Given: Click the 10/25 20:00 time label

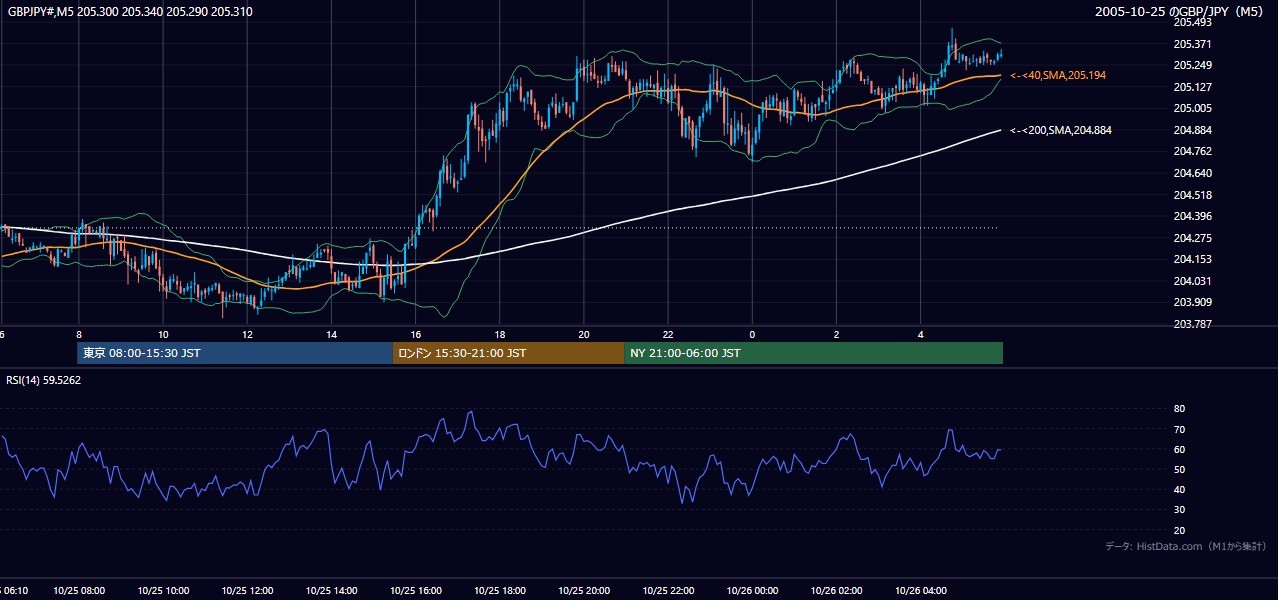Looking at the screenshot, I should pos(583,591).
